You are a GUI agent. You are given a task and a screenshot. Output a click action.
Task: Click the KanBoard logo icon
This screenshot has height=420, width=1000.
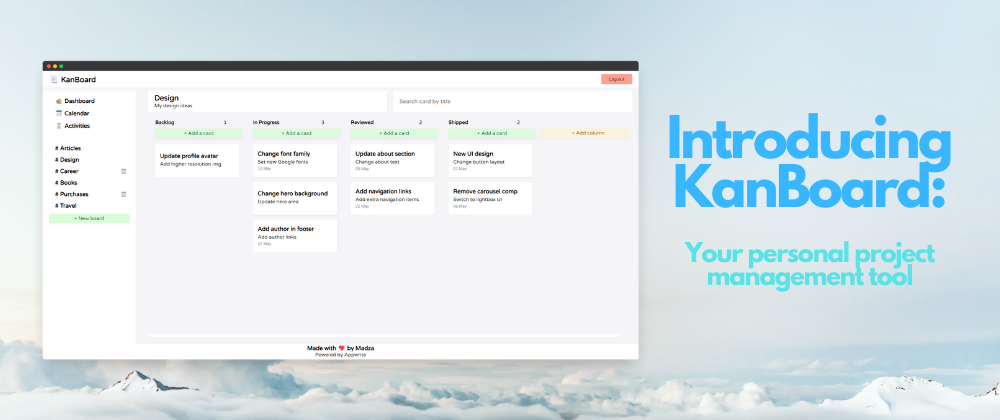pos(54,80)
